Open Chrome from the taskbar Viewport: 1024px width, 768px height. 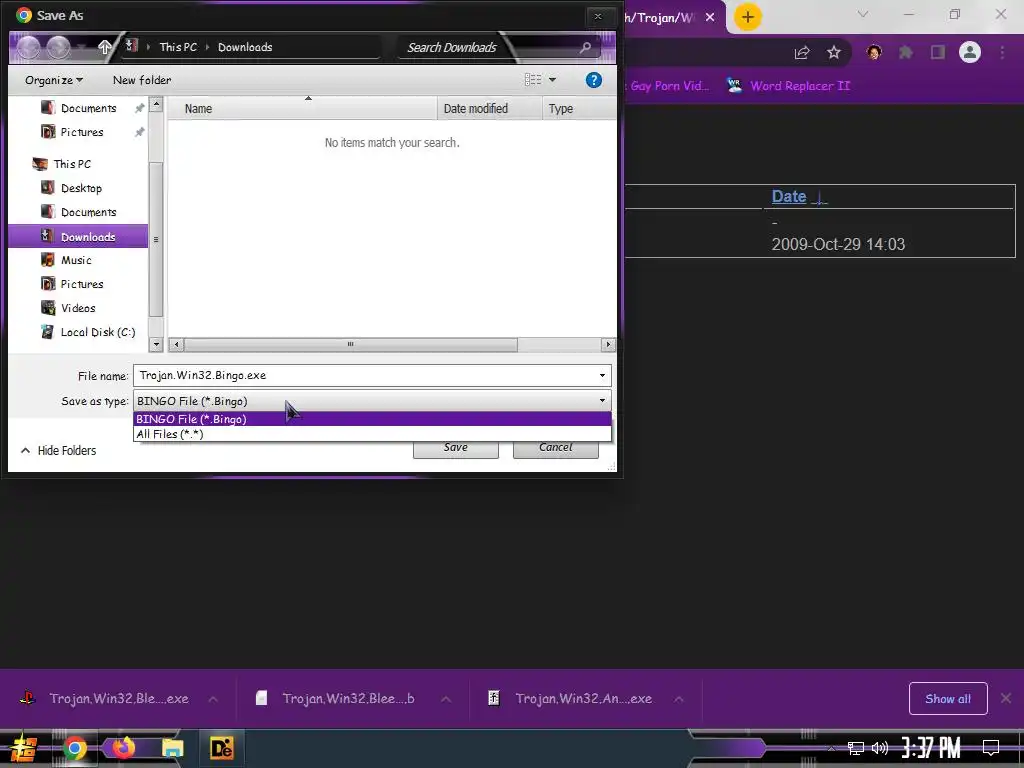click(74, 748)
